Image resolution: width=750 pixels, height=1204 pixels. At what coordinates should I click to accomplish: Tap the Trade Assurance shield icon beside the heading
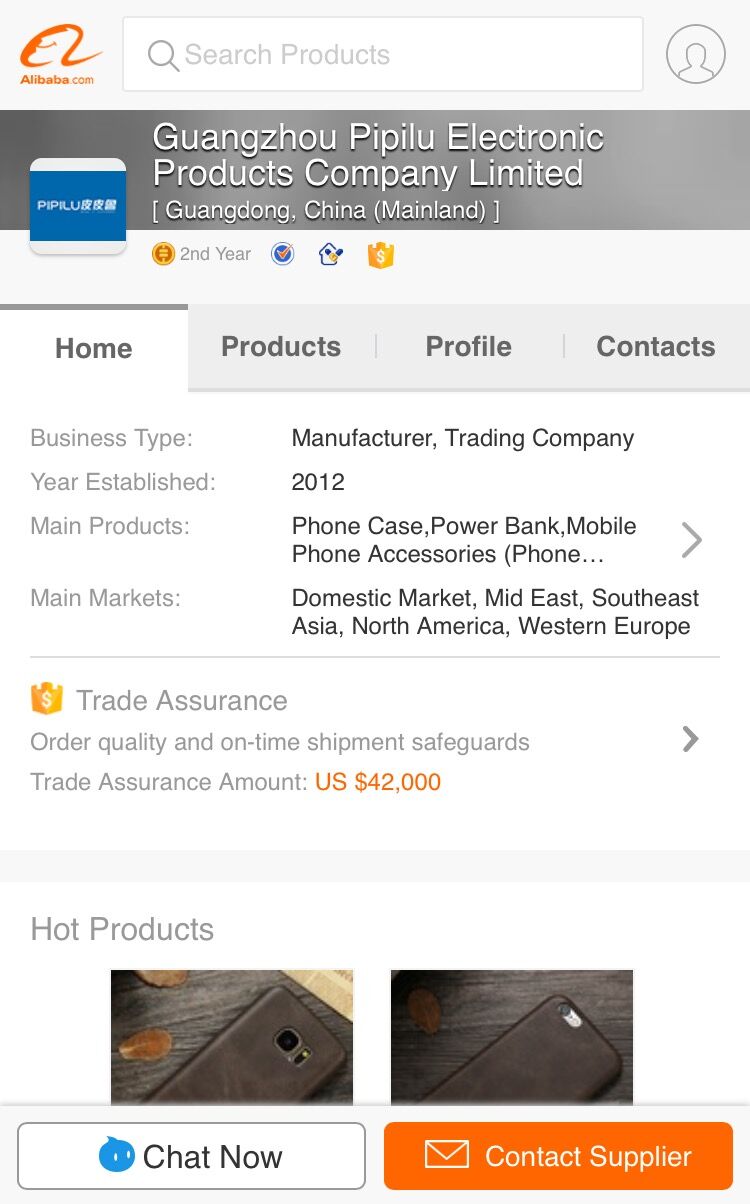[46, 699]
